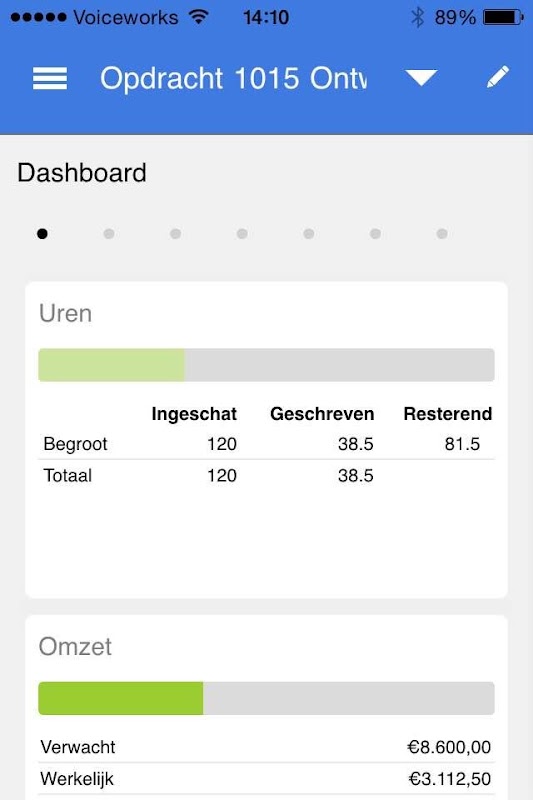Tap the Opdracht 1015 title
The width and height of the screenshot is (533, 800).
click(234, 79)
